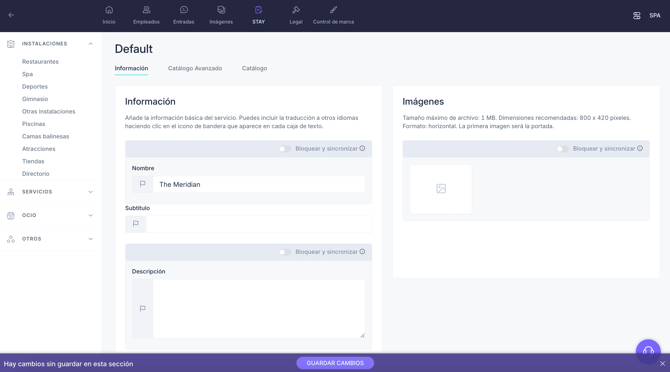Click the image upload placeholder thumbnail
This screenshot has width=670, height=372.
pyautogui.click(x=441, y=189)
